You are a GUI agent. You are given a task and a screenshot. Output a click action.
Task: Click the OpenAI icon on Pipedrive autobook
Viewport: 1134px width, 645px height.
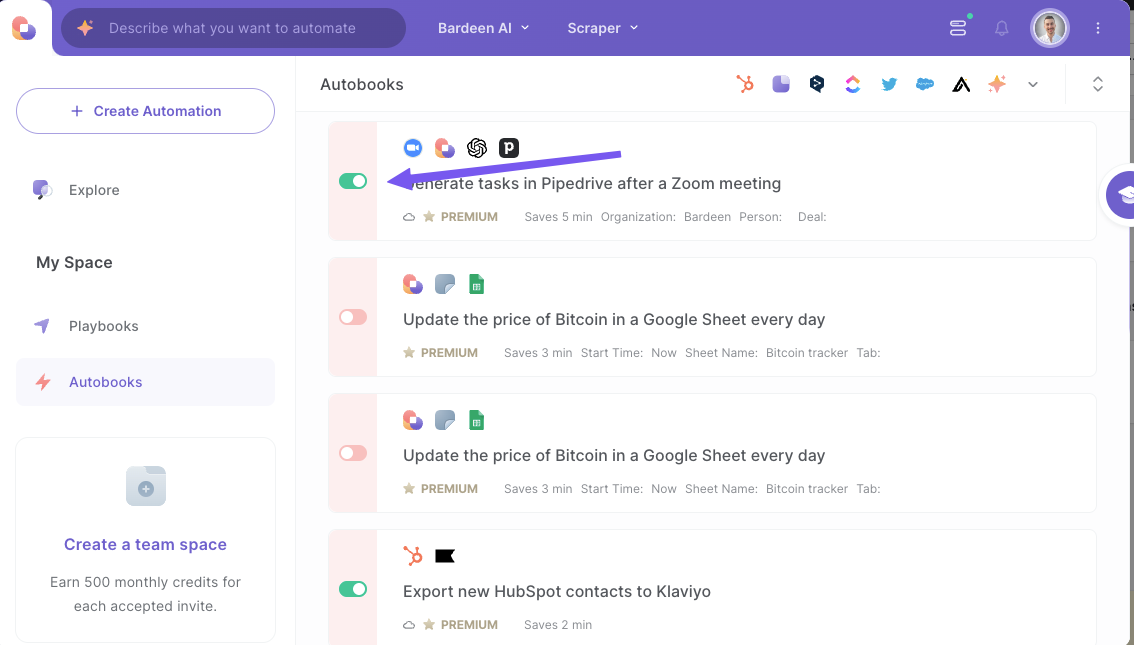(x=477, y=148)
